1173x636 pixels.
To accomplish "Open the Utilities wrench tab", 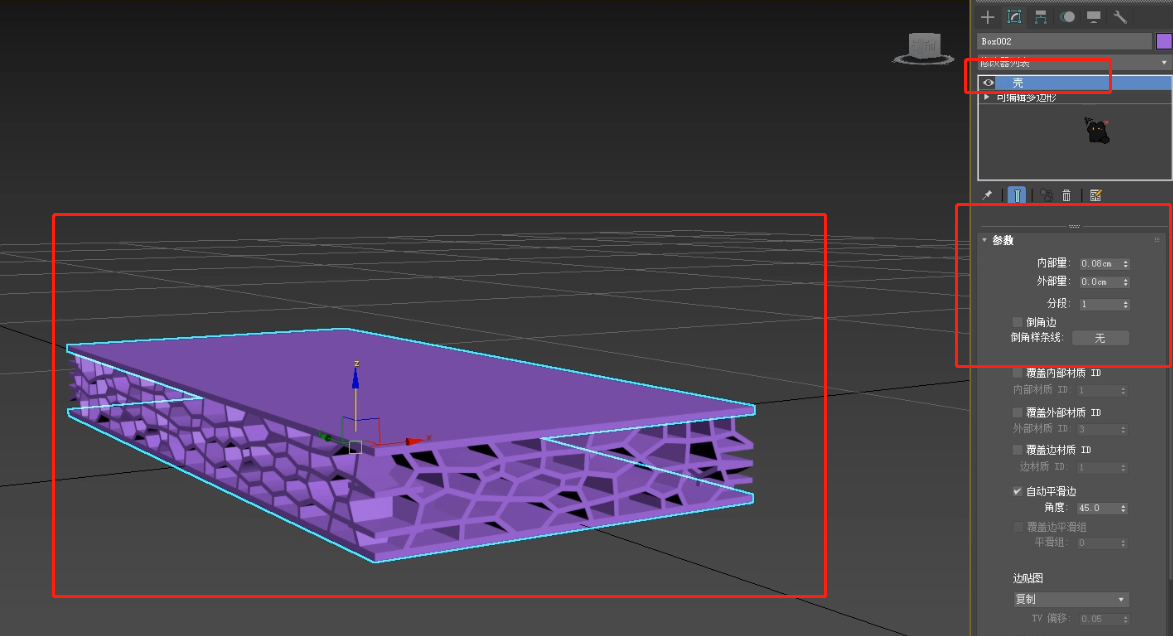I will click(x=1120, y=17).
